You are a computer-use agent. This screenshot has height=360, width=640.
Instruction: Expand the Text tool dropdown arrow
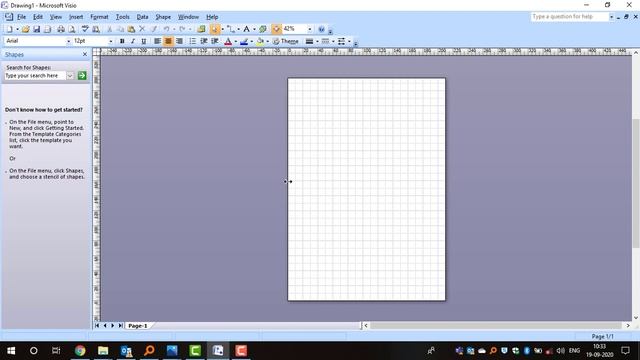[x=254, y=29]
